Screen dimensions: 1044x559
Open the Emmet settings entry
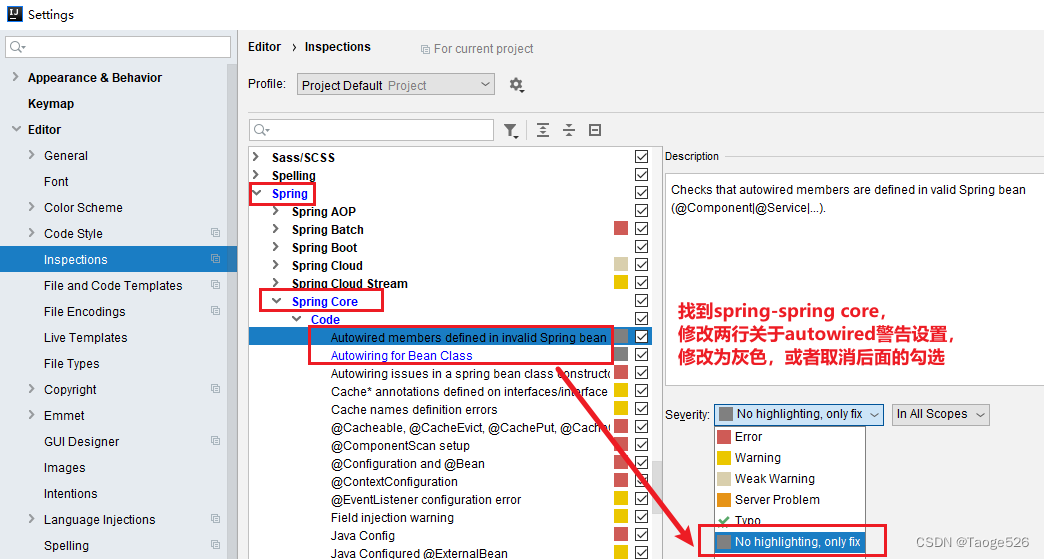64,415
